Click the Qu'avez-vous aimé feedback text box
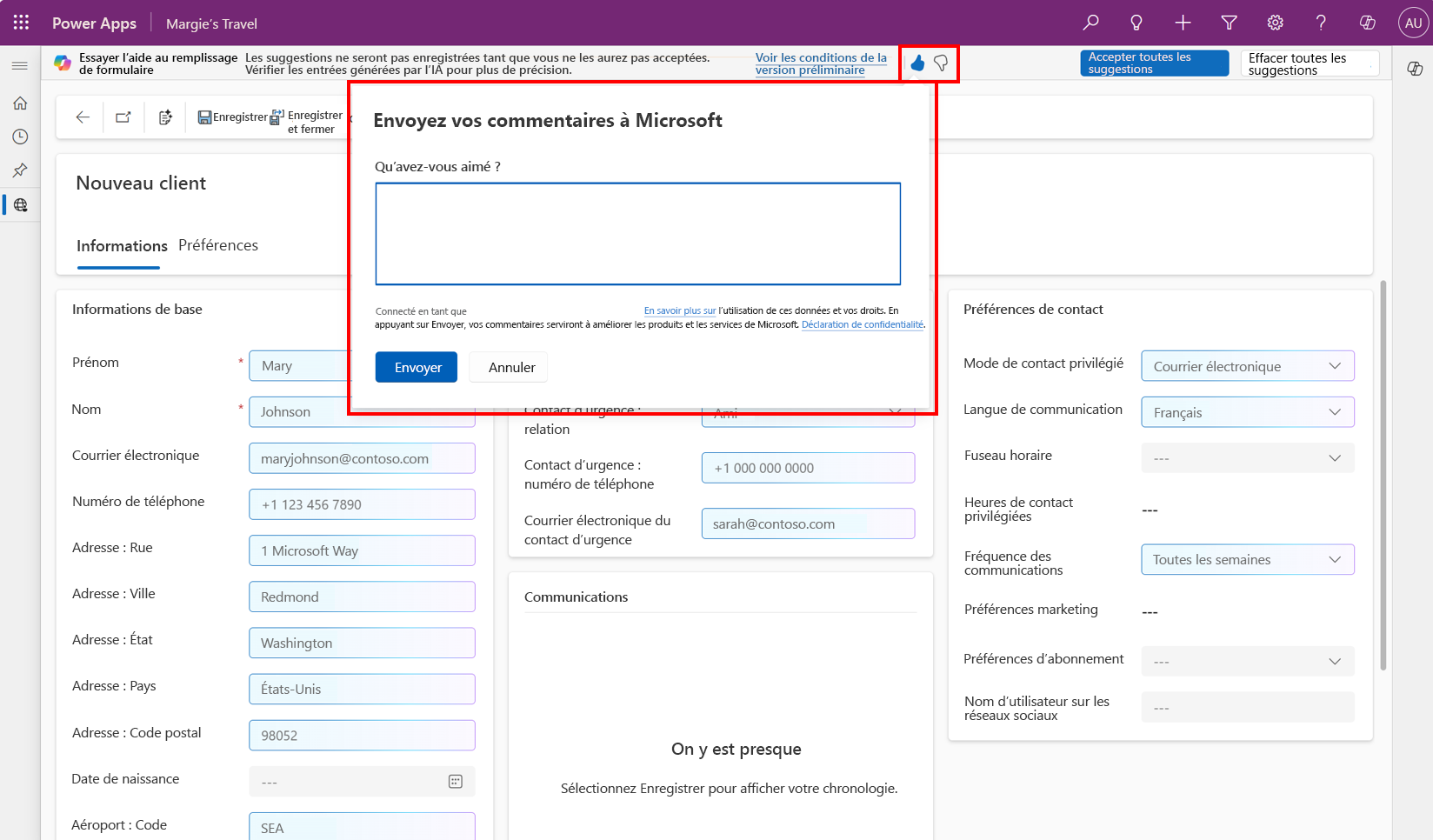The height and width of the screenshot is (840, 1433). pyautogui.click(x=638, y=234)
